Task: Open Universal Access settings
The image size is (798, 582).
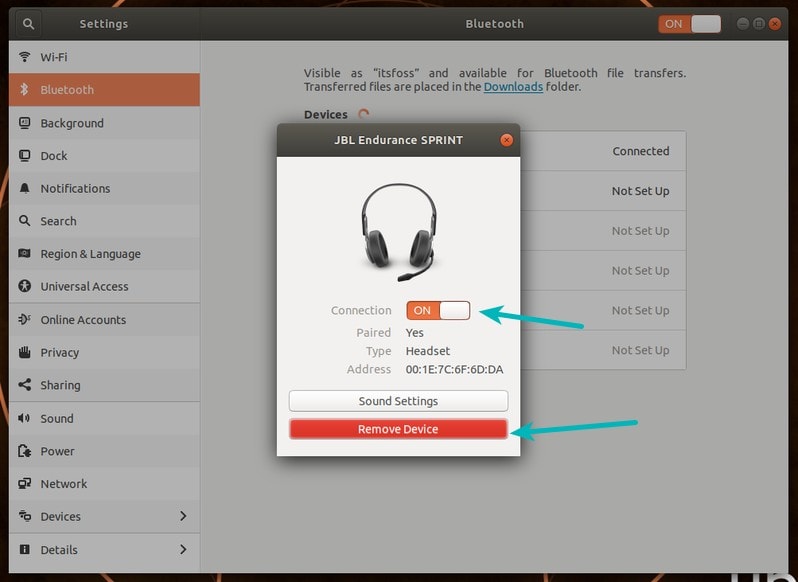Action: point(104,286)
